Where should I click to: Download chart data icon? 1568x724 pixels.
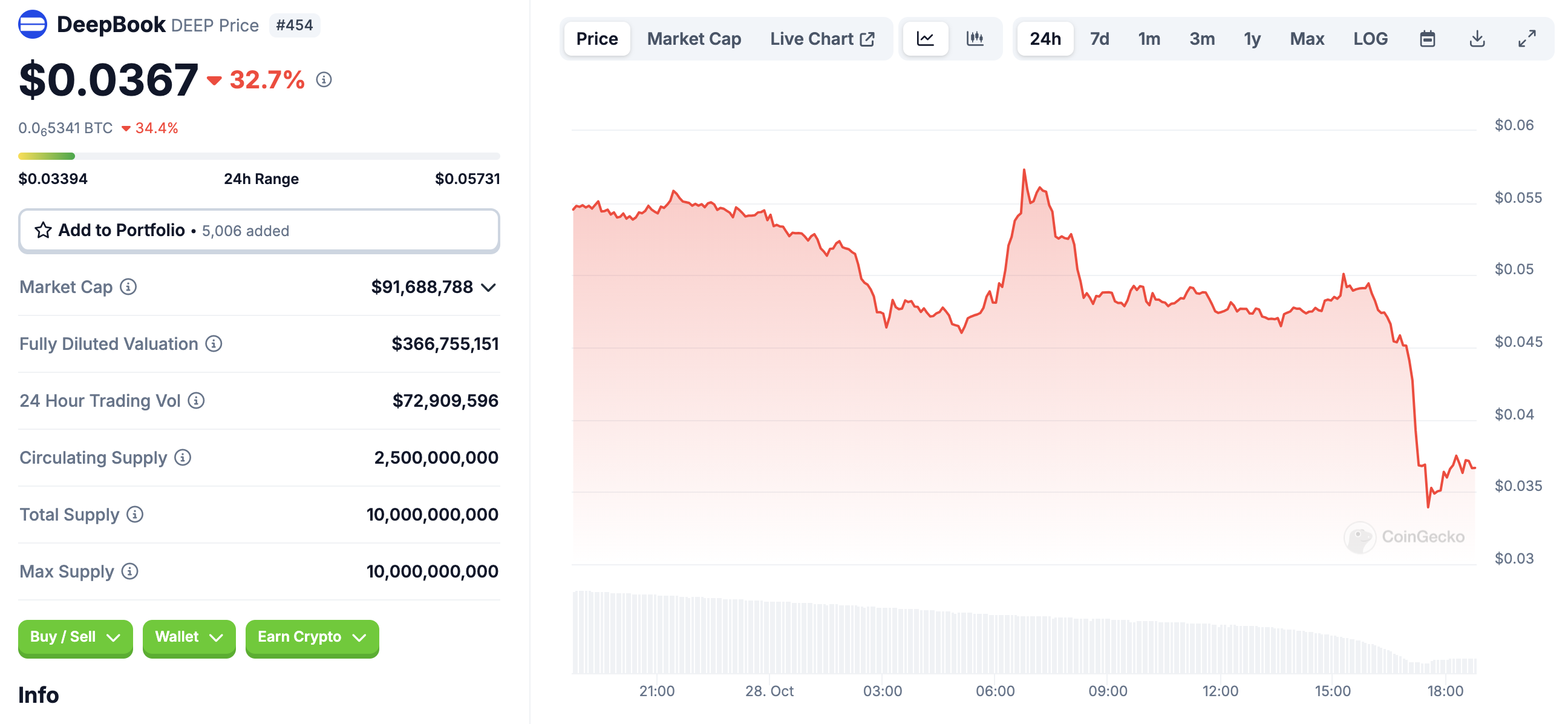(x=1477, y=39)
